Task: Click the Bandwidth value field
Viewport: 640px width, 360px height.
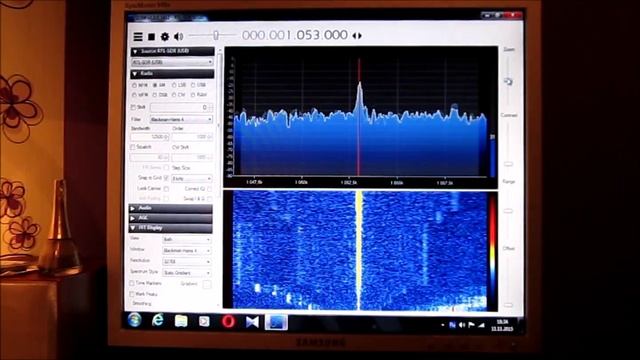Action: click(149, 137)
